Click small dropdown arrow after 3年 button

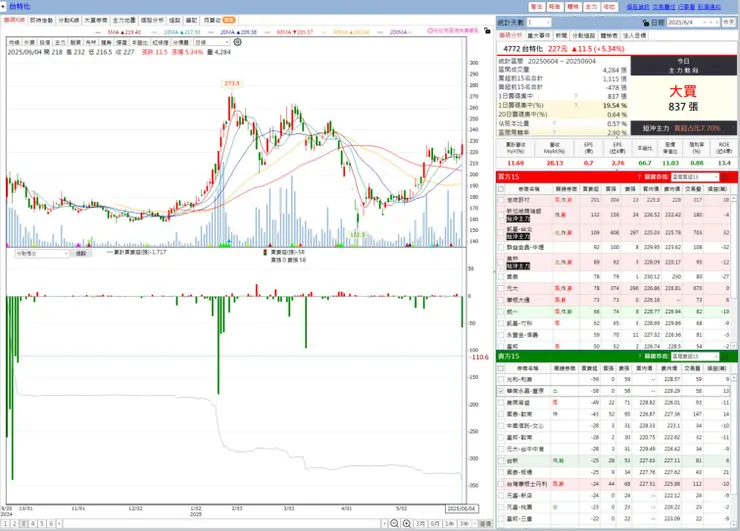[x=473, y=523]
